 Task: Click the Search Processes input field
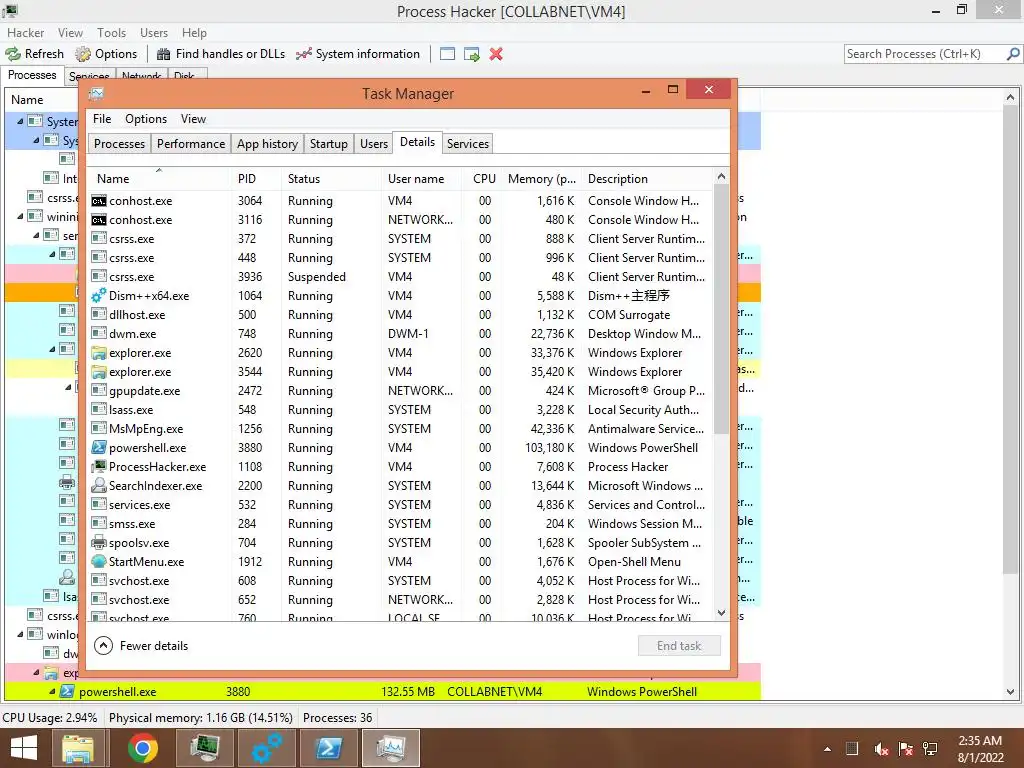924,54
